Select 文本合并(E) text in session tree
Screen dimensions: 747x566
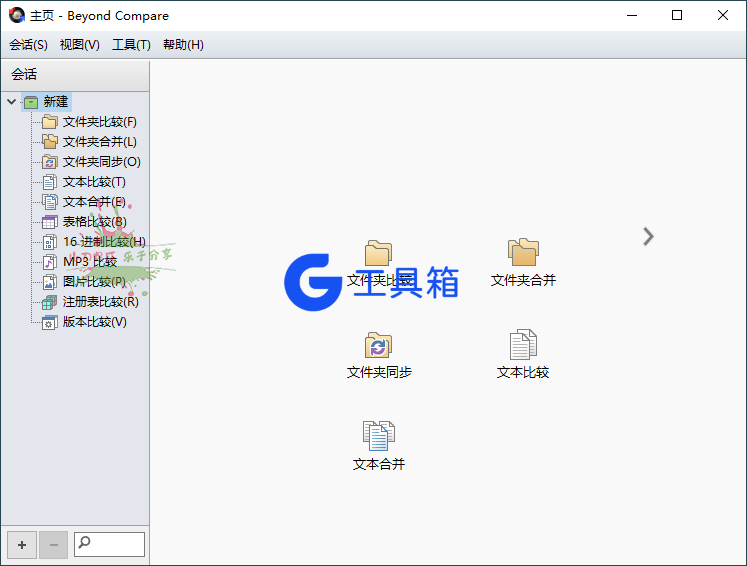click(x=94, y=202)
